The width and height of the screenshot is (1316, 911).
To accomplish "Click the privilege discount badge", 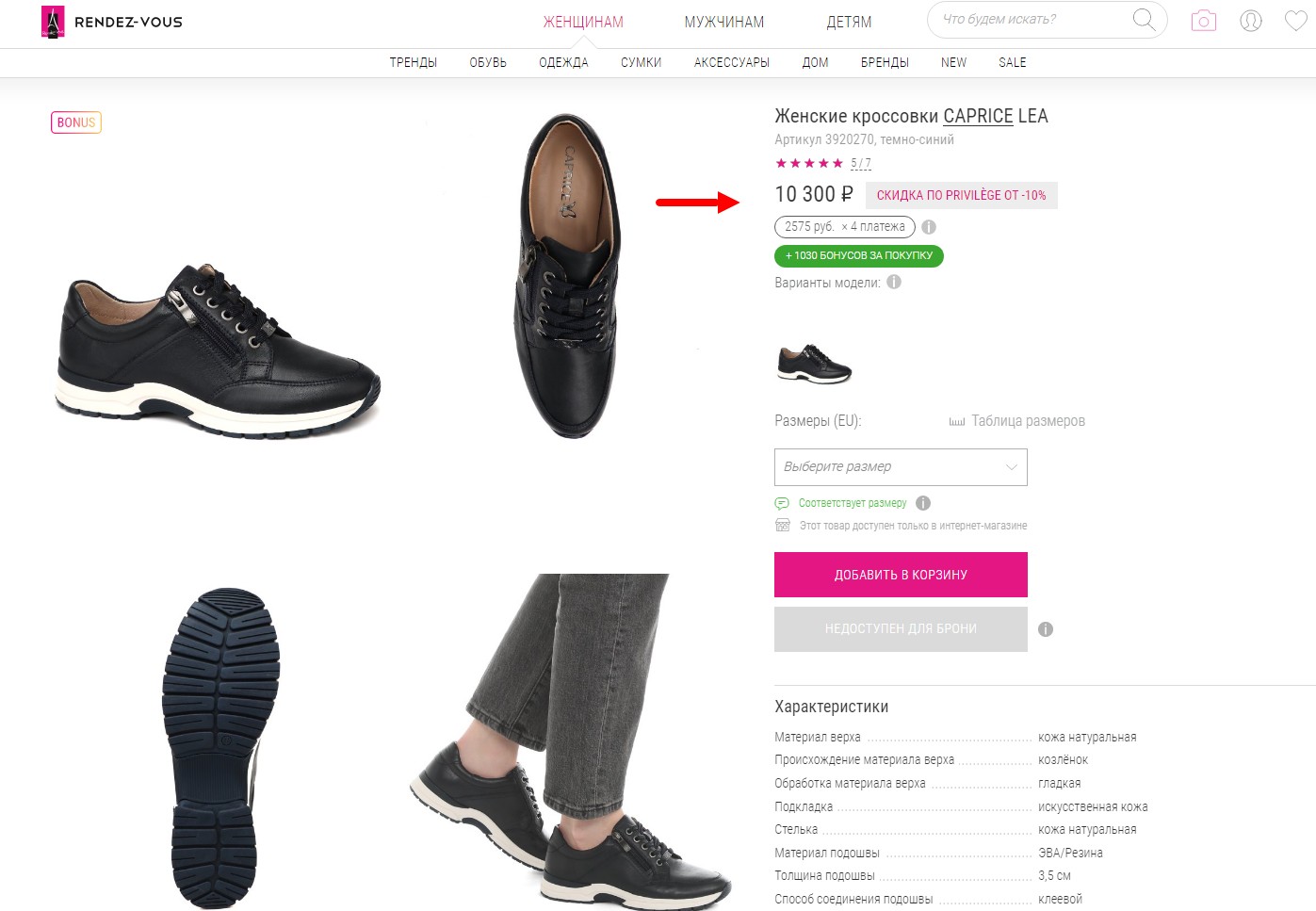I will coord(961,195).
